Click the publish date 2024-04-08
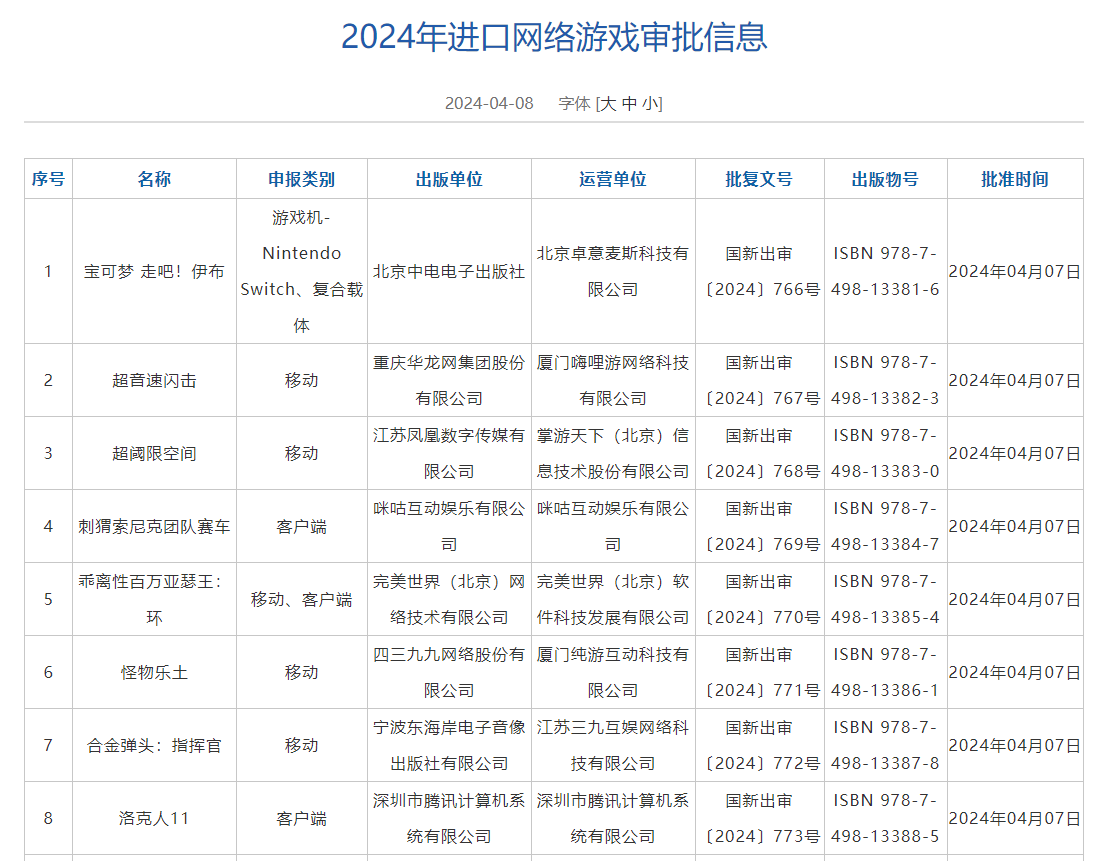 (489, 103)
